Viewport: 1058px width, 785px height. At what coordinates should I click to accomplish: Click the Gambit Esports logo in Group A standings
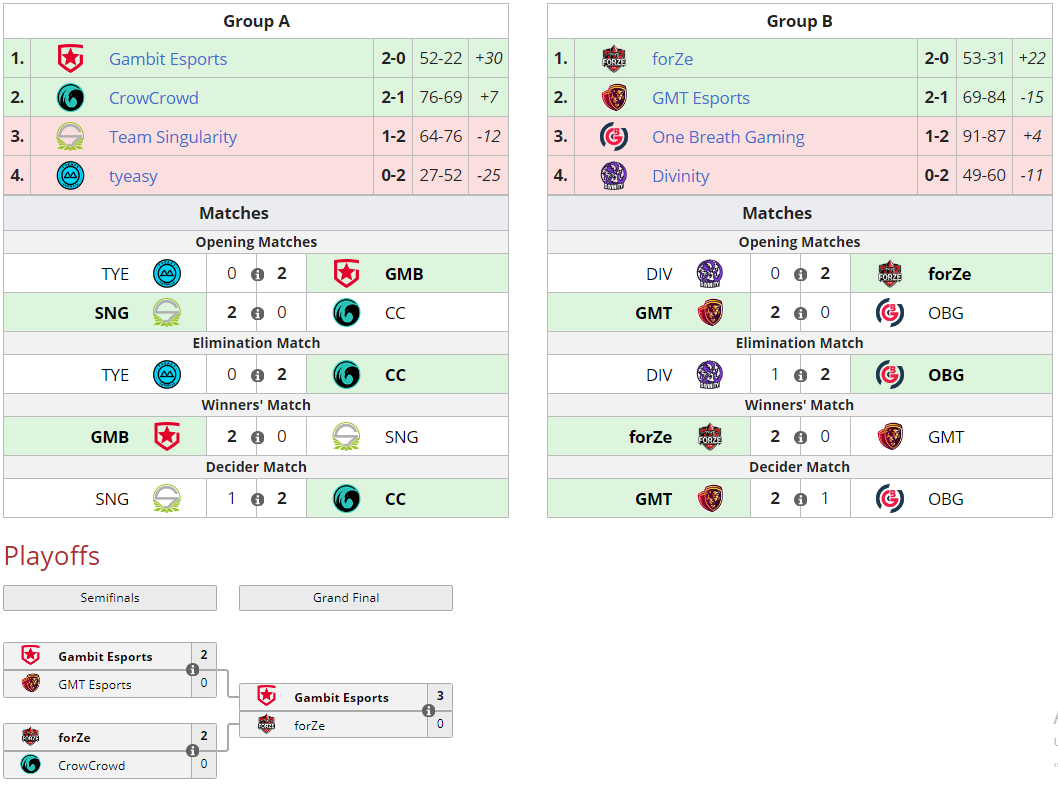70,59
